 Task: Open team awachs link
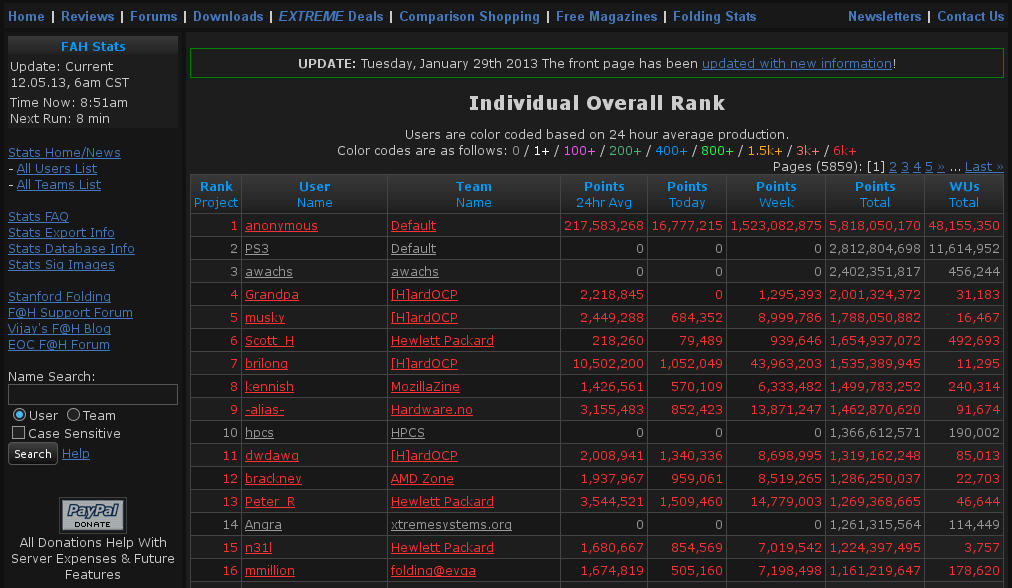415,272
